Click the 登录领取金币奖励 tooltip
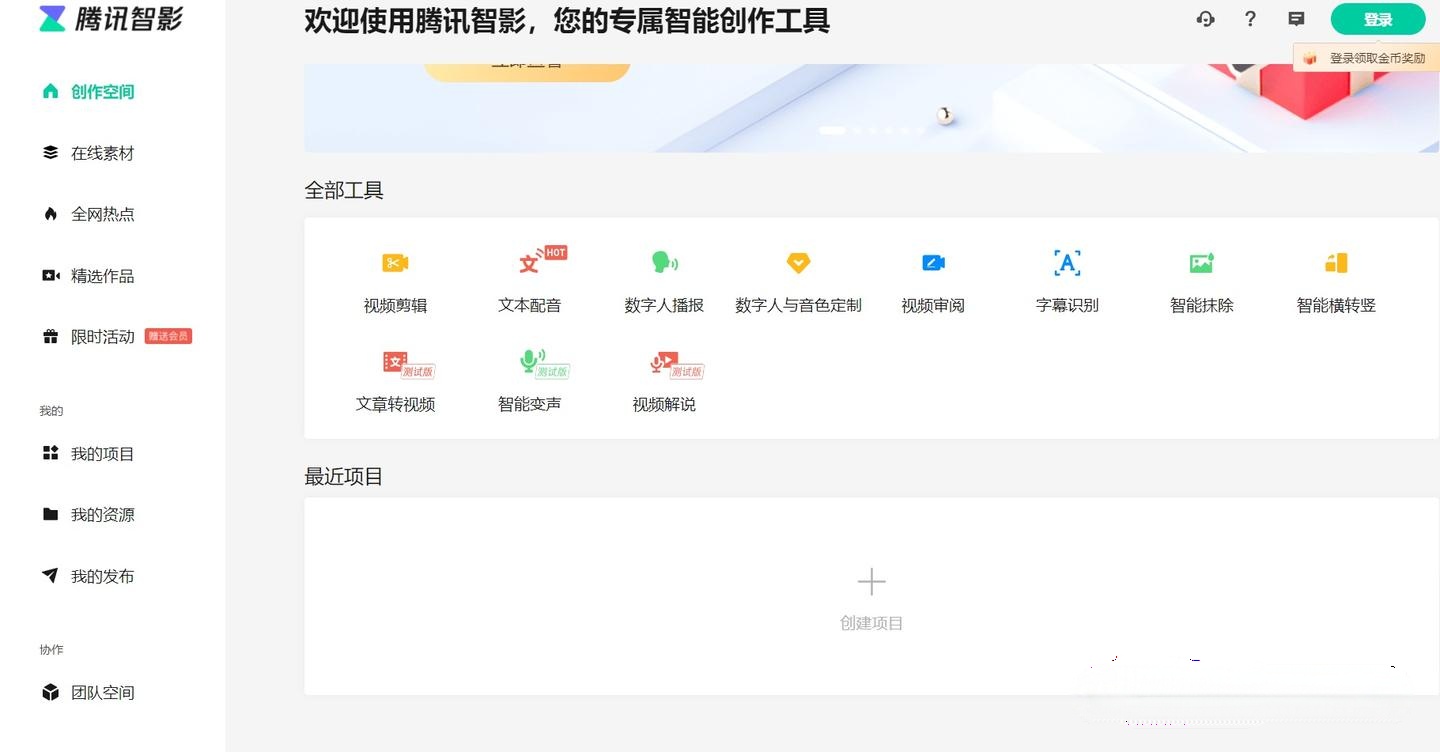The image size is (1440, 752). [x=1365, y=58]
